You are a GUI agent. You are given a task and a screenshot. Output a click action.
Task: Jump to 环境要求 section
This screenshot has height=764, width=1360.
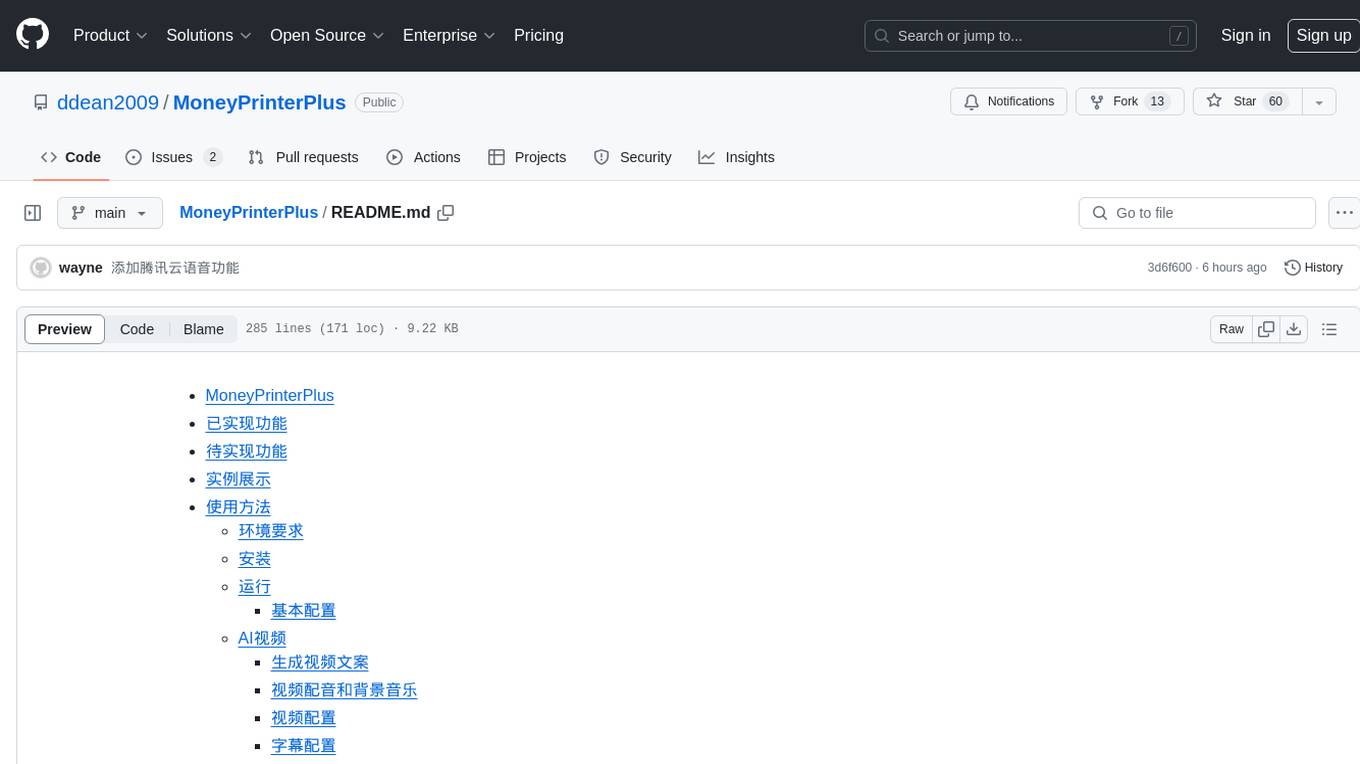pos(271,532)
